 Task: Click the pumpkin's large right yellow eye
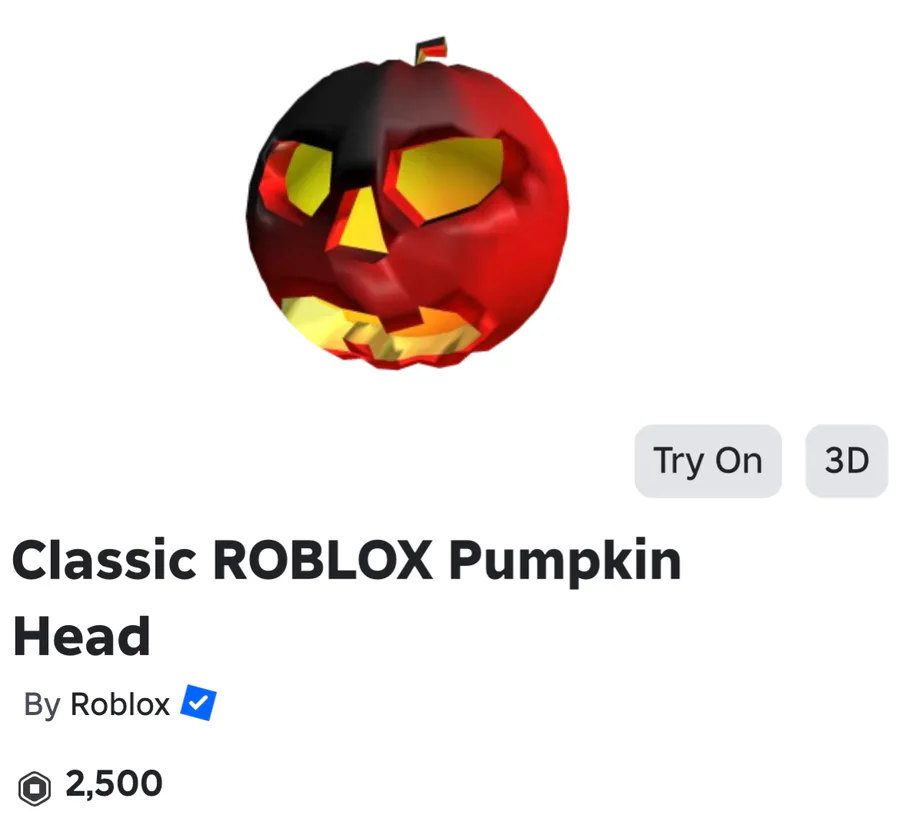(x=451, y=177)
